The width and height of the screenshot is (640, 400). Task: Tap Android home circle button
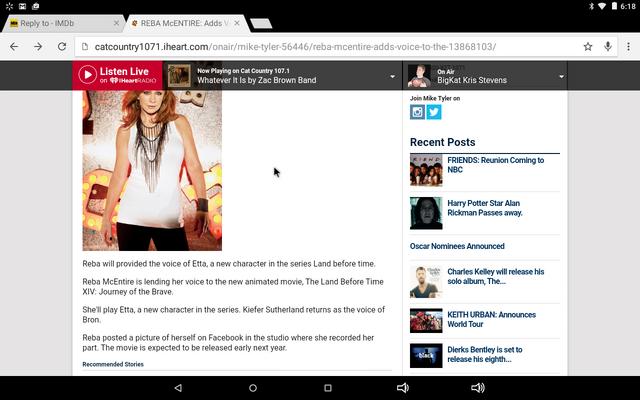pos(253,388)
